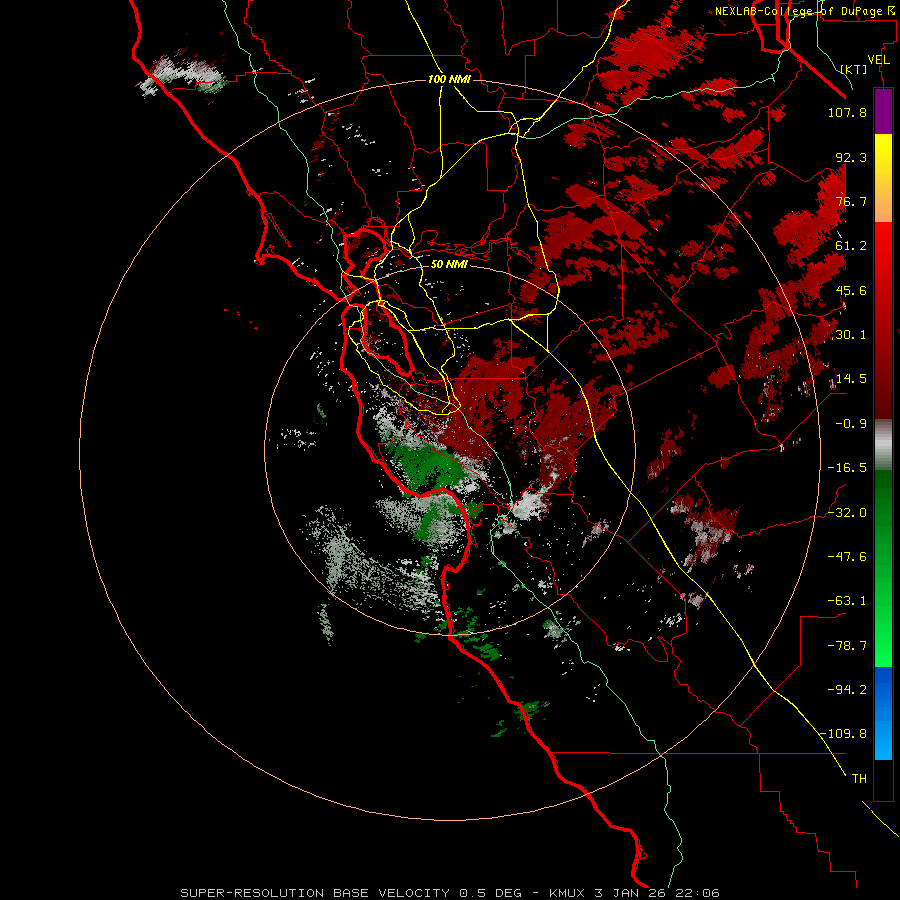This screenshot has height=900, width=900.
Task: Click the -78.7 scale value
Action: pos(847,646)
